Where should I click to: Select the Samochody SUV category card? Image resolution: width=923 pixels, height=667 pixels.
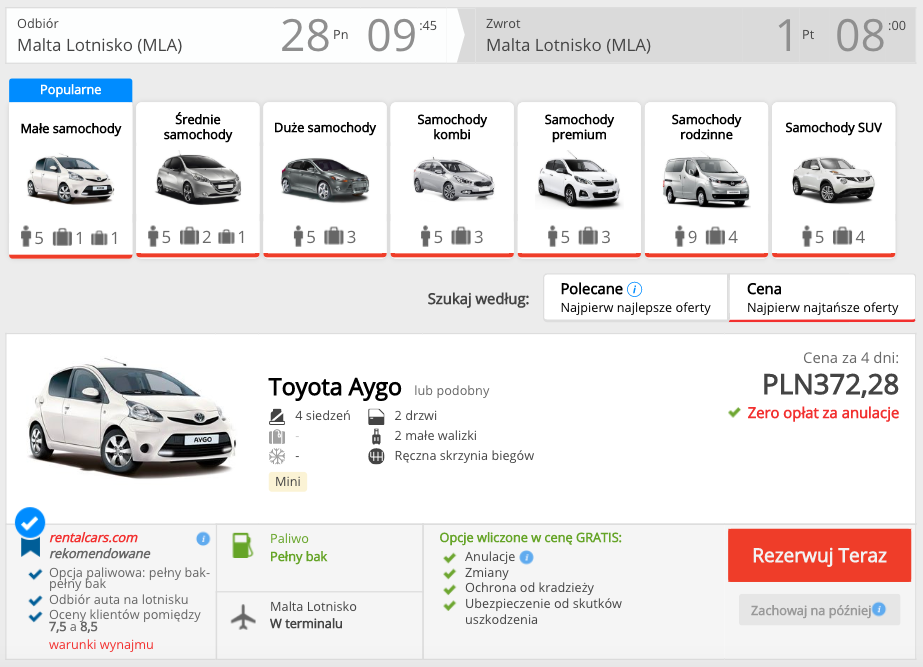point(834,180)
